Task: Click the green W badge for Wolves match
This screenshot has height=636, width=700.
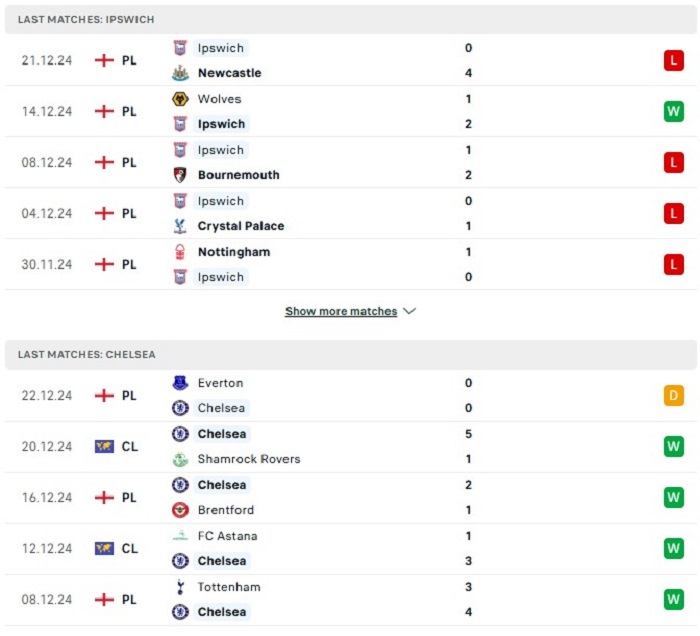Action: point(674,111)
